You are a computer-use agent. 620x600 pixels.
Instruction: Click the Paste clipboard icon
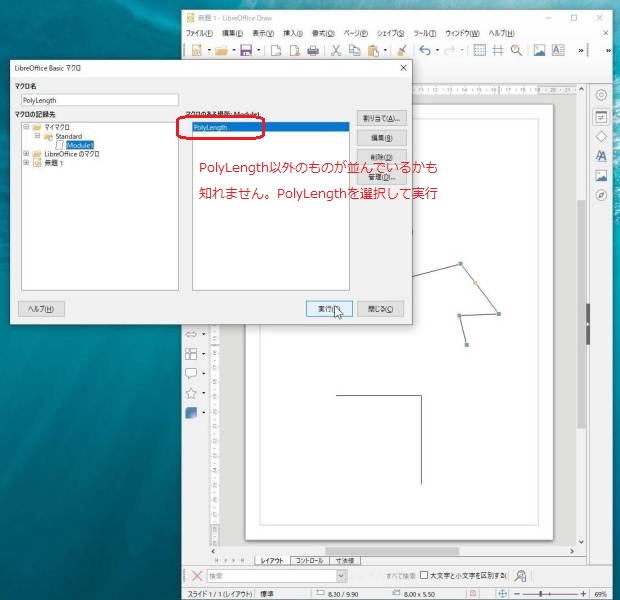click(x=373, y=51)
